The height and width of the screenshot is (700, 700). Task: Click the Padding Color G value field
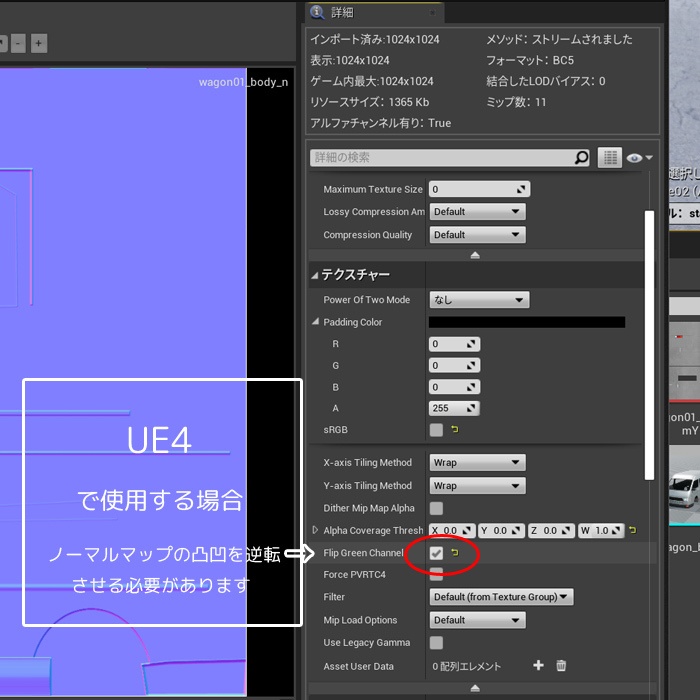[x=454, y=366]
